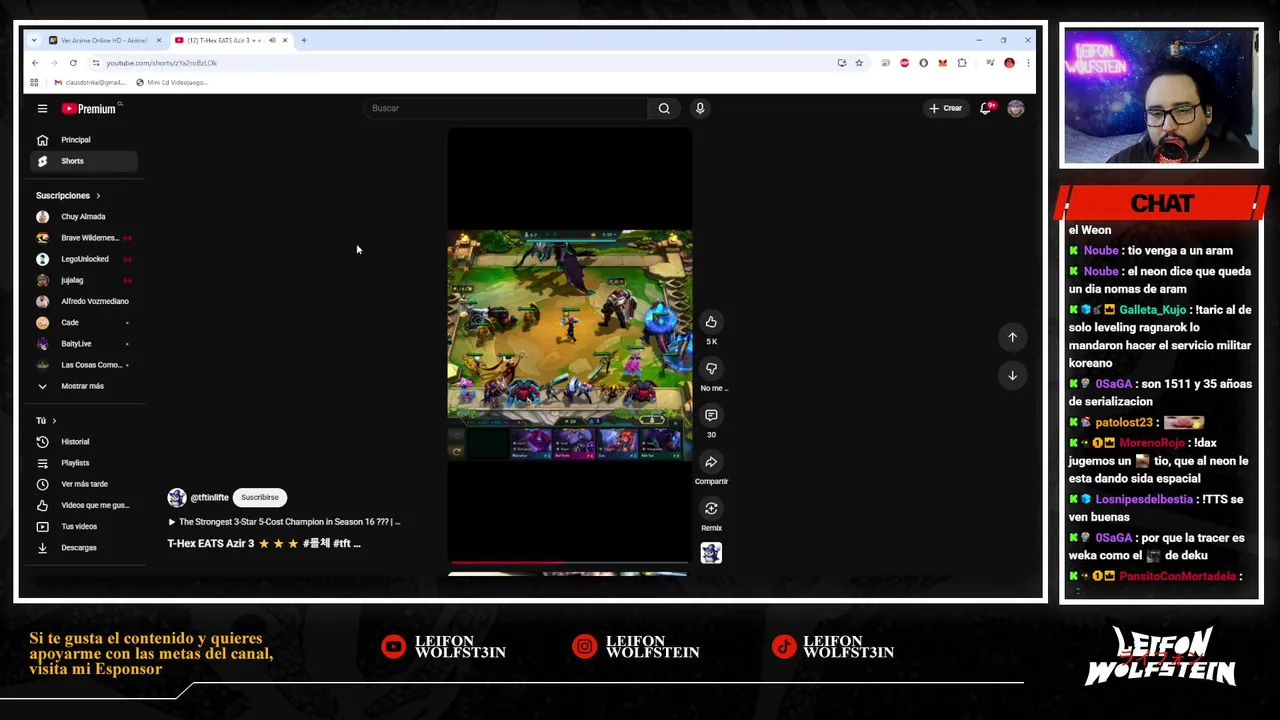Go to the previous short with up arrow
The height and width of the screenshot is (720, 1280).
(1012, 337)
